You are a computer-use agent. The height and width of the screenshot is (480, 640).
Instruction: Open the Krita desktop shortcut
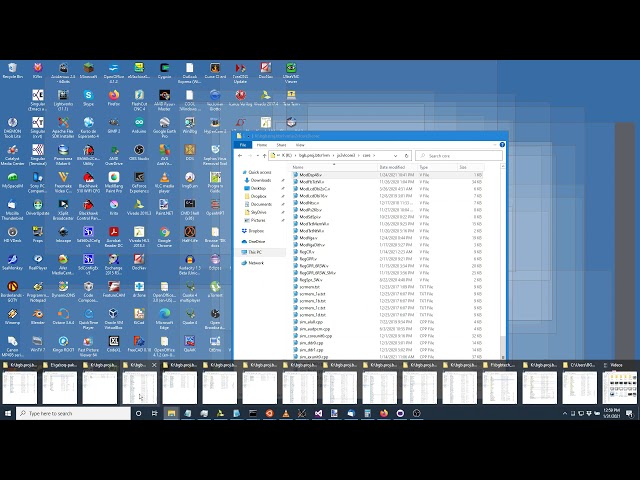113,207
